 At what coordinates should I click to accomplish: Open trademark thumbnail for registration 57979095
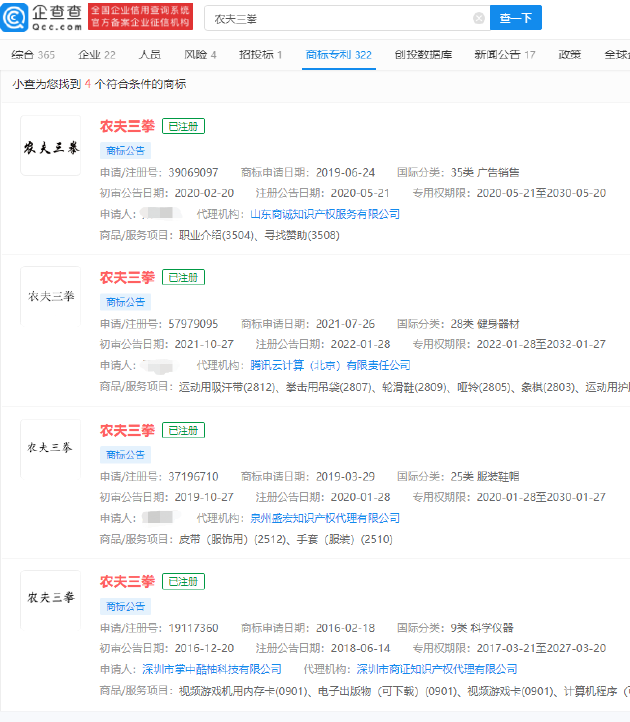[x=51, y=296]
